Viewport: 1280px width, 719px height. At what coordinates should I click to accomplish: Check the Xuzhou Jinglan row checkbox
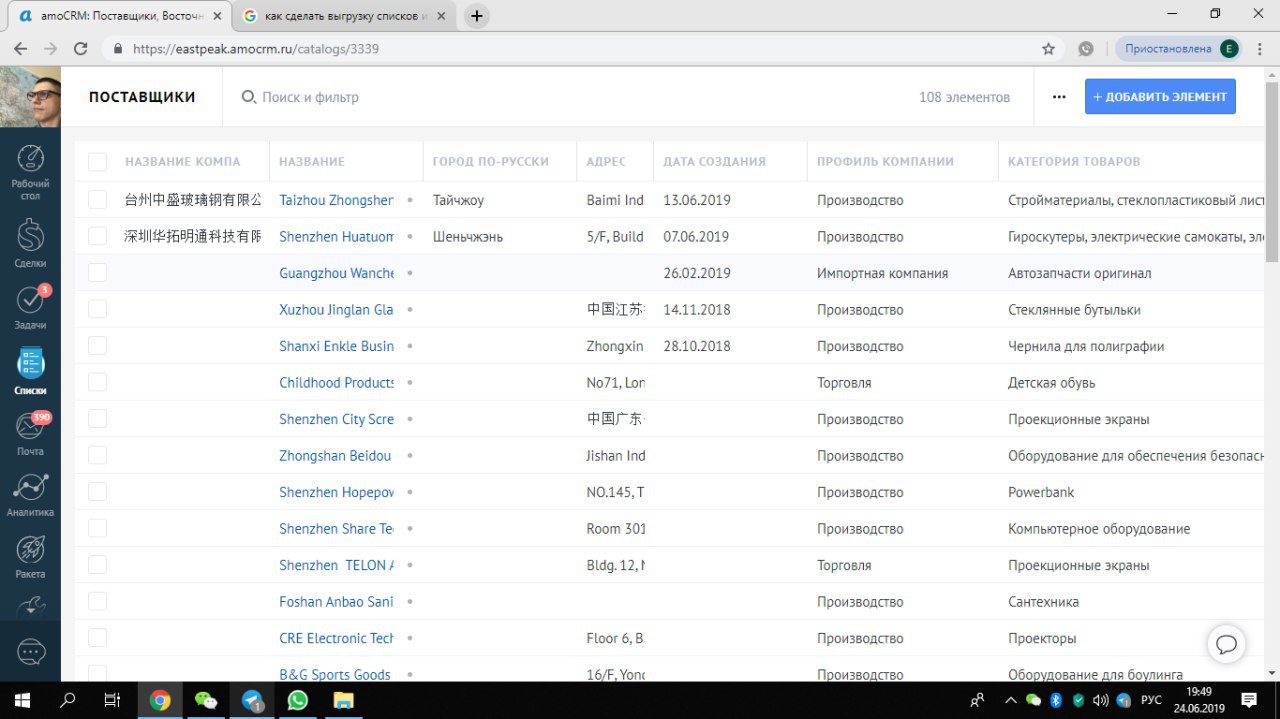point(97,309)
